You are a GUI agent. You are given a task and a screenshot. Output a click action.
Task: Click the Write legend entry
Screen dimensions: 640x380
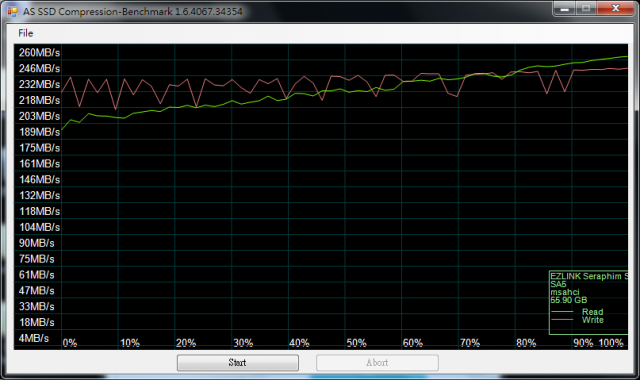(593, 320)
